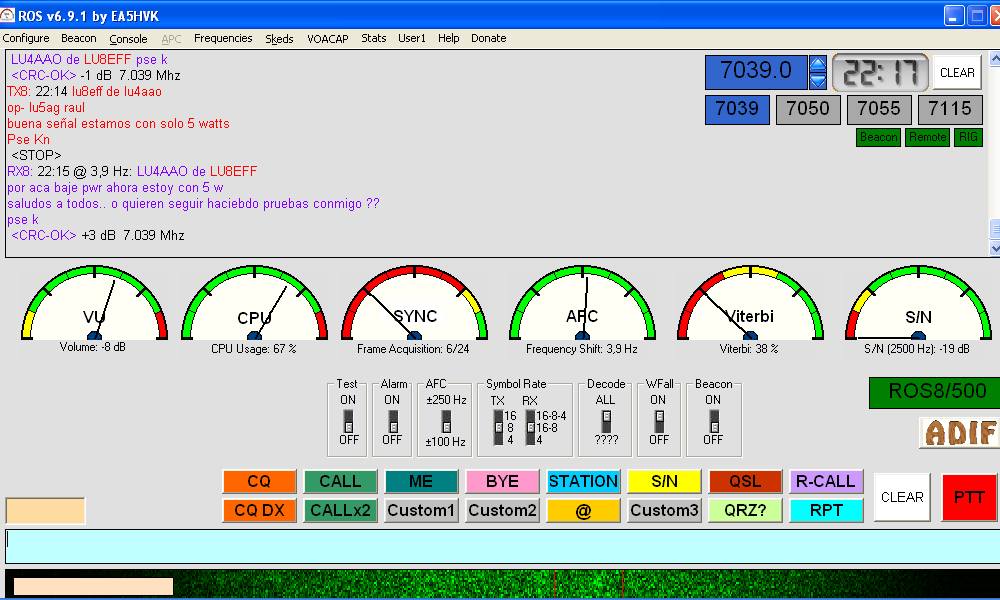The height and width of the screenshot is (600, 1000).
Task: Click the QRZ? macro button
Action: click(x=745, y=511)
